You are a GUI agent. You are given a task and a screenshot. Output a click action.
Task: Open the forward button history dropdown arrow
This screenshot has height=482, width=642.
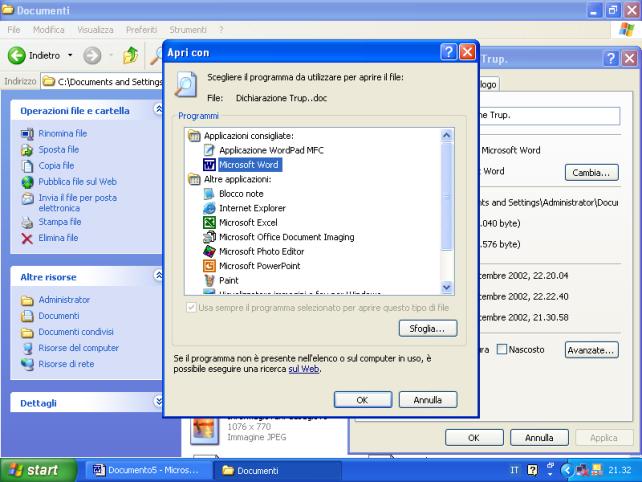(111, 55)
